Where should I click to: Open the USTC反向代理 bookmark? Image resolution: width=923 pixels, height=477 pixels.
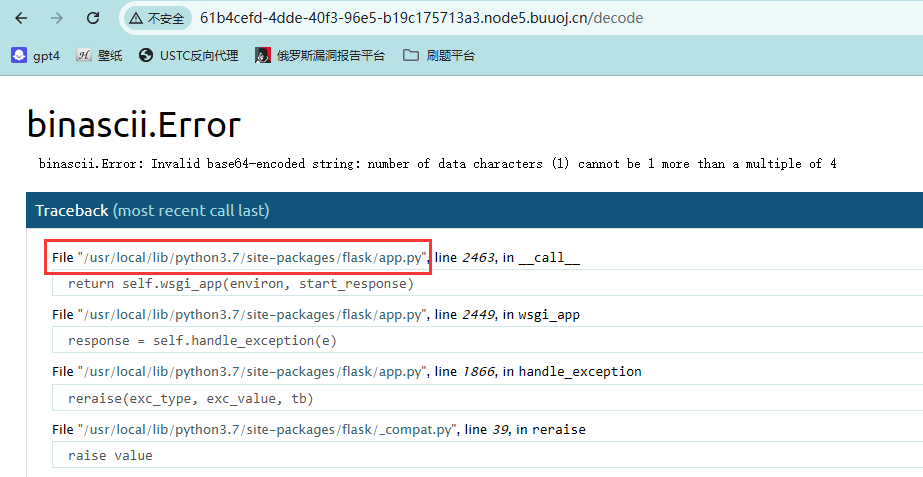coord(189,56)
